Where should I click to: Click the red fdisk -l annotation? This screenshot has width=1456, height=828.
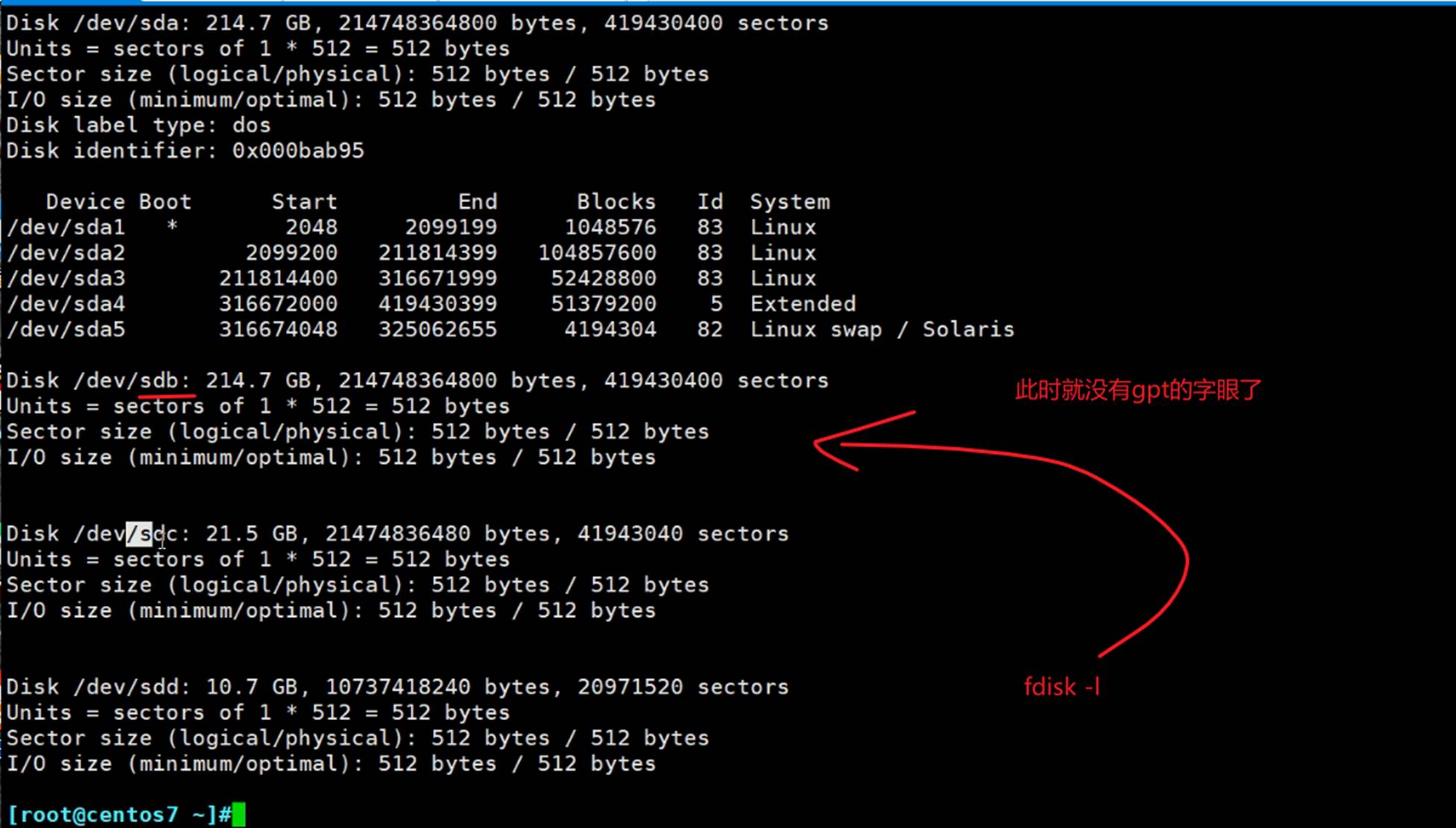1061,686
